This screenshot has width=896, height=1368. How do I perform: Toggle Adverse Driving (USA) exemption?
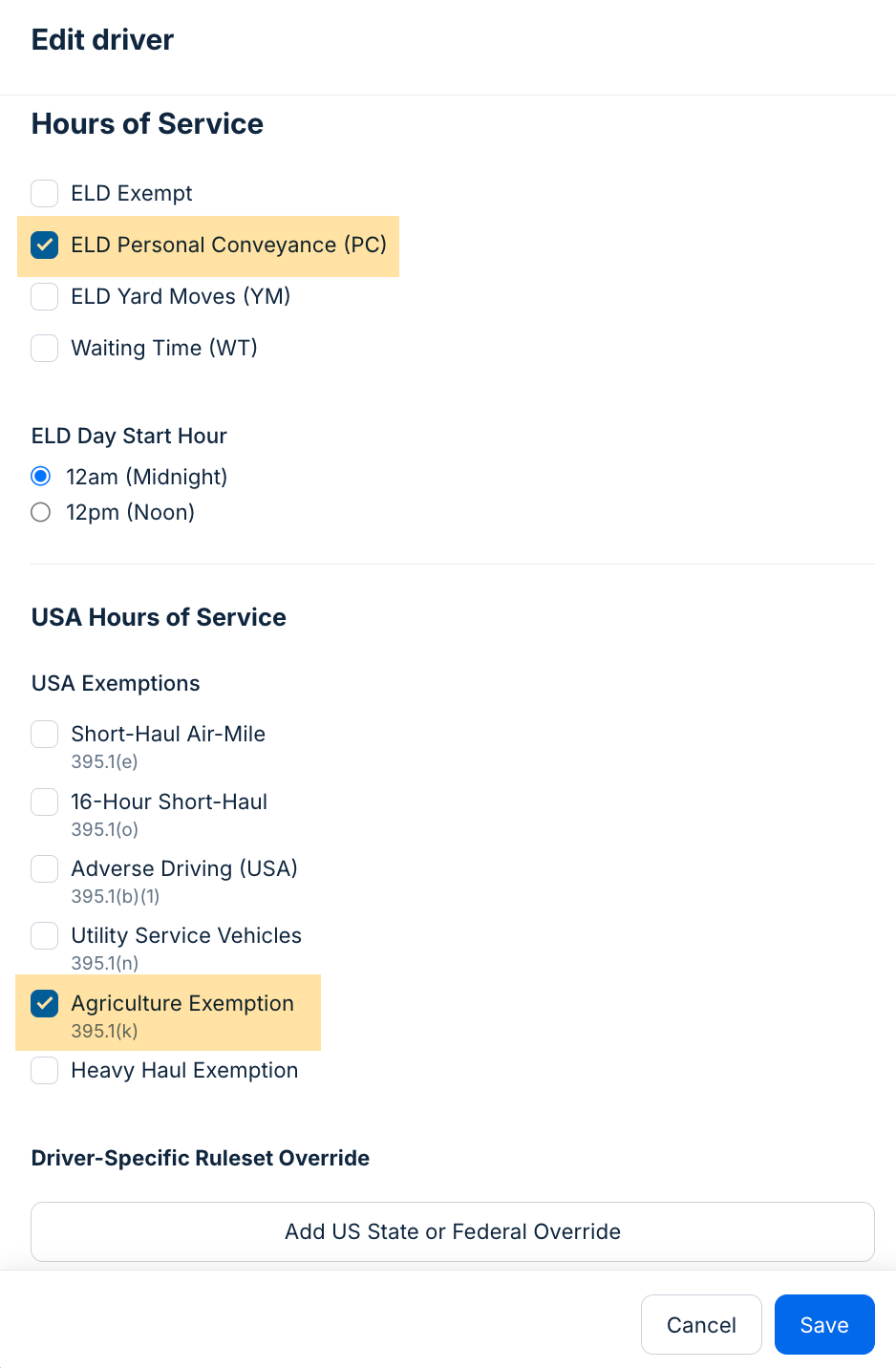click(x=45, y=868)
